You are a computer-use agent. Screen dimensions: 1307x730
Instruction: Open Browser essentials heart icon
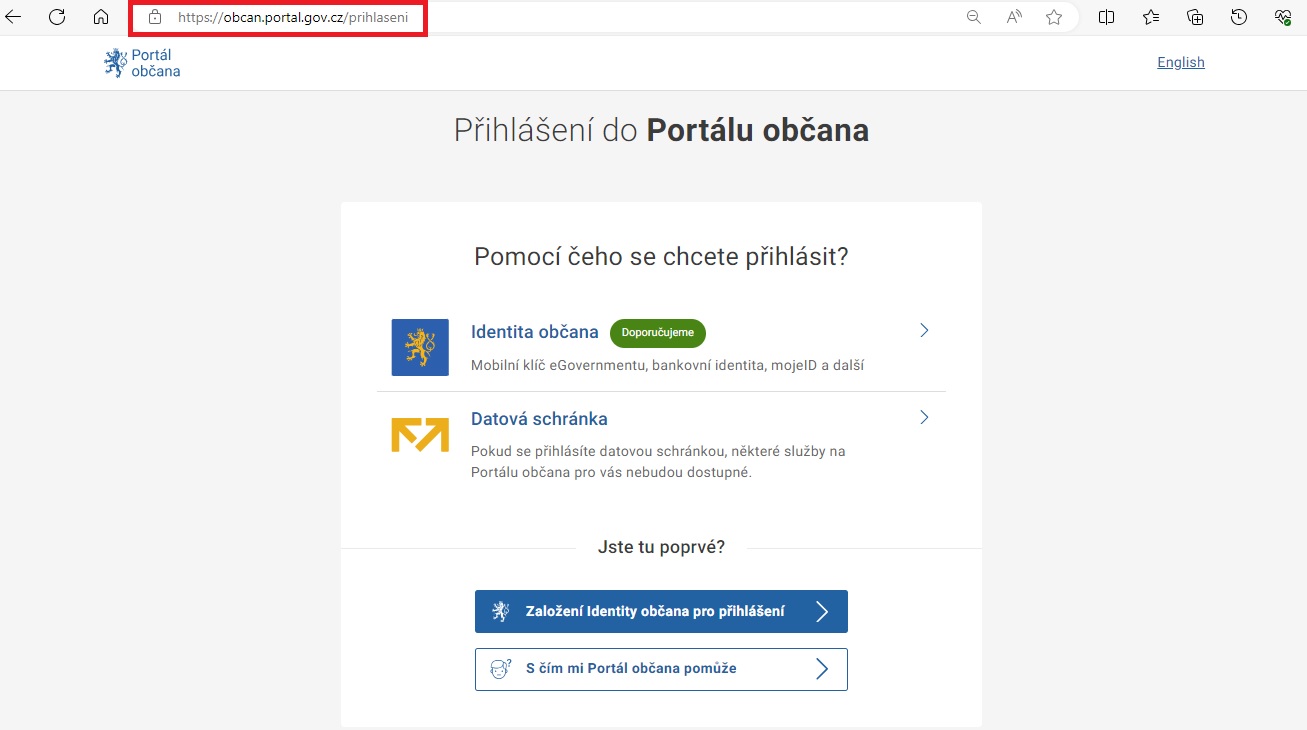click(1283, 17)
